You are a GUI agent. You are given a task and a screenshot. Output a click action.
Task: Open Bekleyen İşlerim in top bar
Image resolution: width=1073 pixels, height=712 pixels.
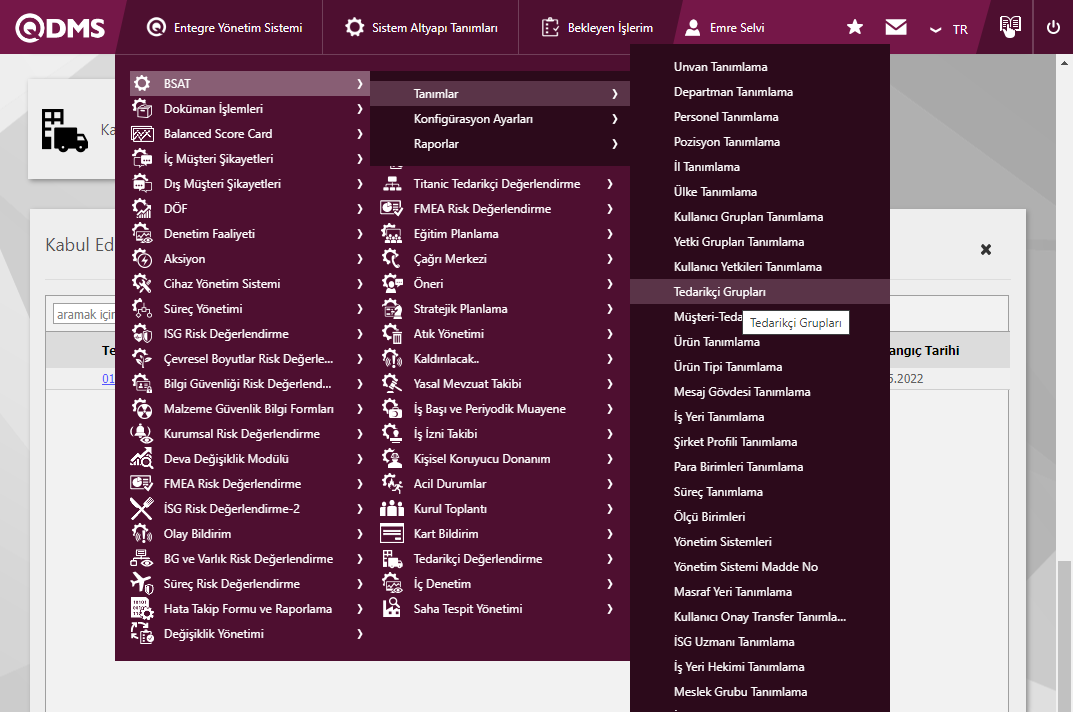click(598, 28)
